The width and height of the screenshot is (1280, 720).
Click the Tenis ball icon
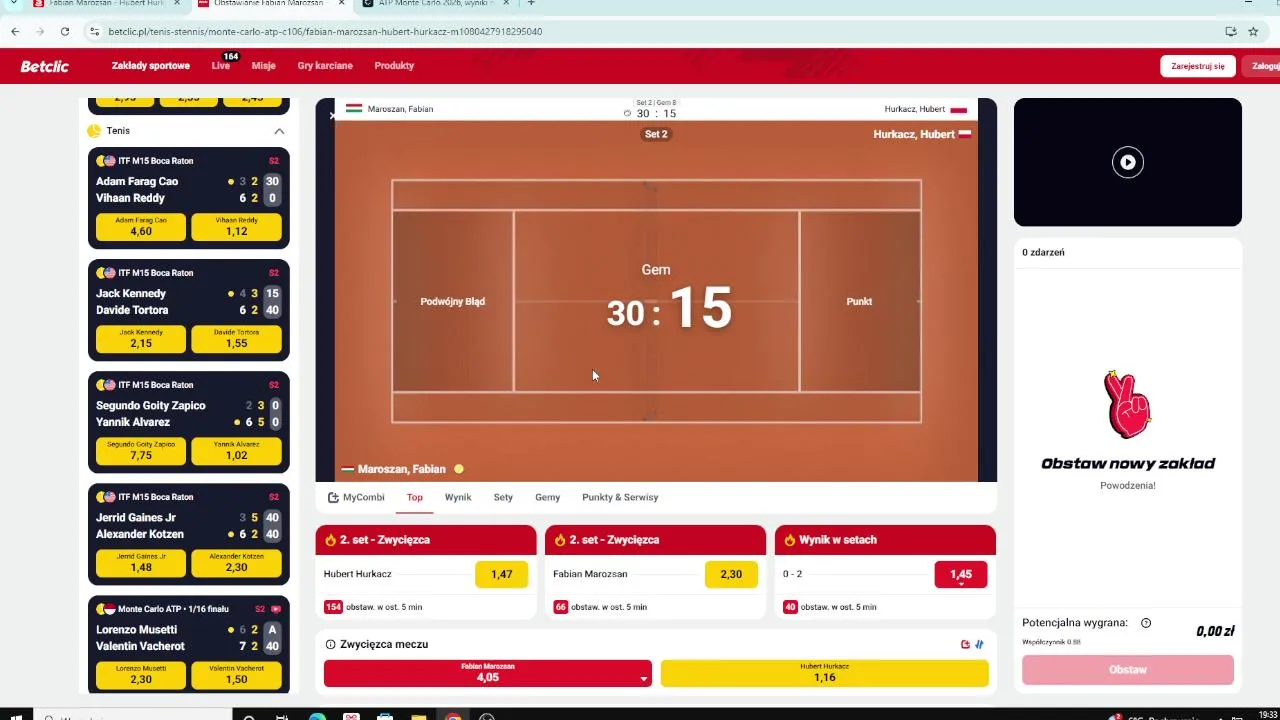click(94, 131)
